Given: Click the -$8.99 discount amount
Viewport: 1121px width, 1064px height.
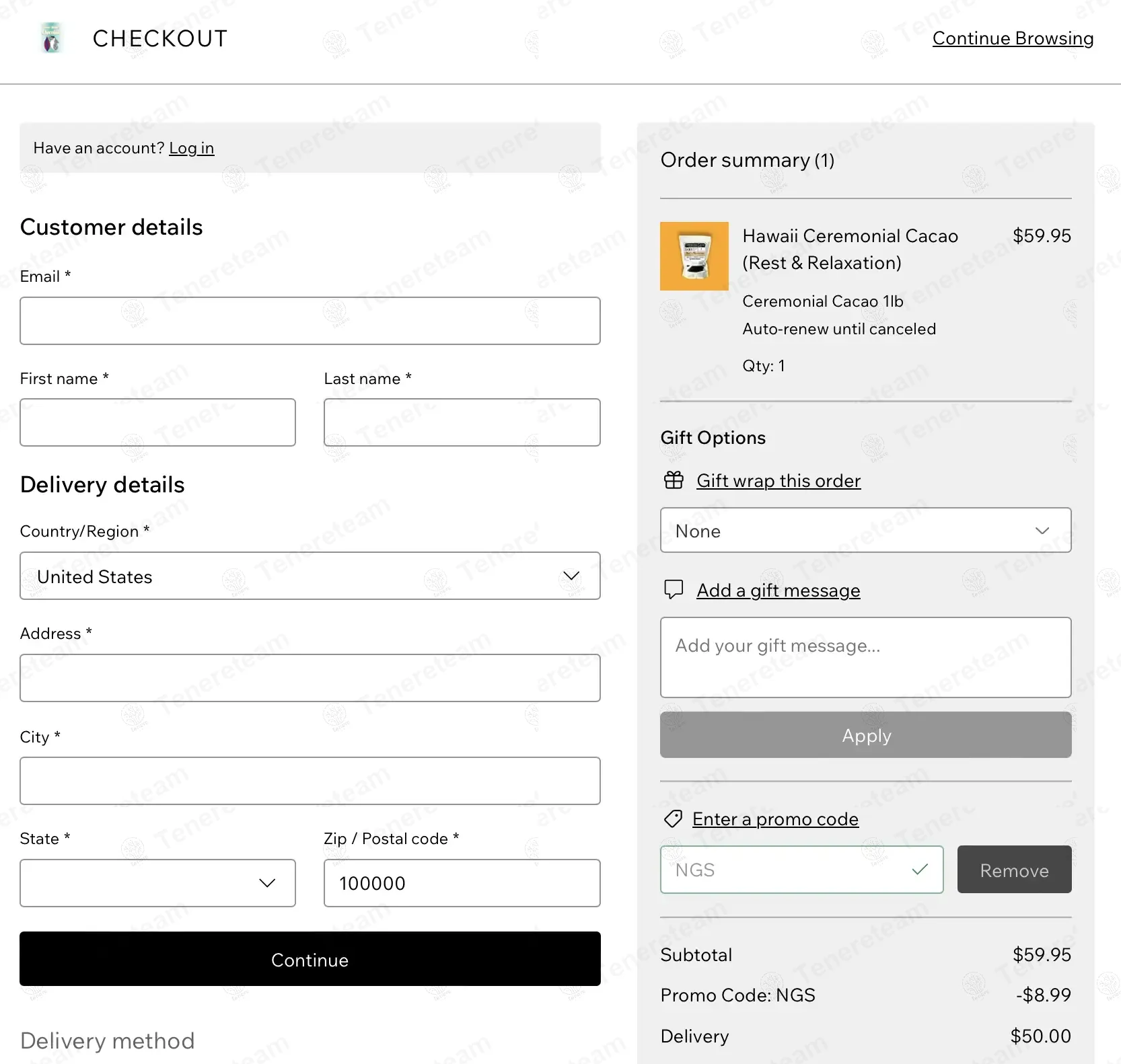Looking at the screenshot, I should (x=1044, y=995).
